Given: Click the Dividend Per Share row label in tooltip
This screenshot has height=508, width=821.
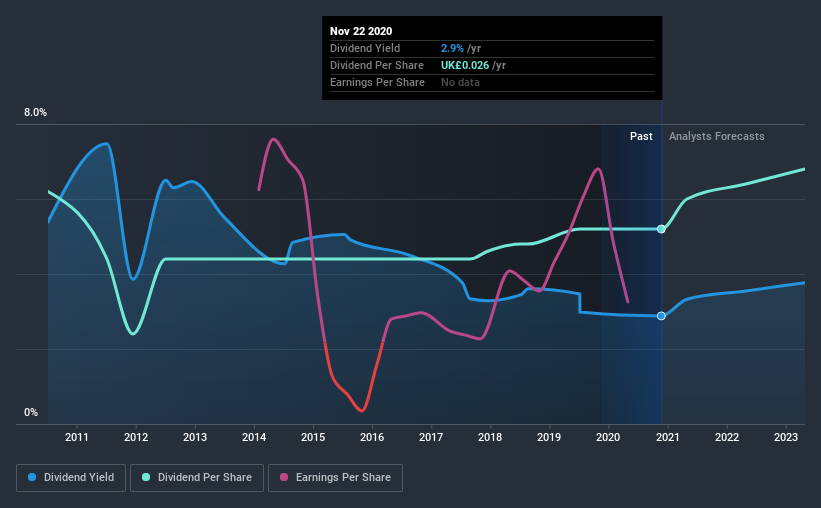Looking at the screenshot, I should point(376,65).
